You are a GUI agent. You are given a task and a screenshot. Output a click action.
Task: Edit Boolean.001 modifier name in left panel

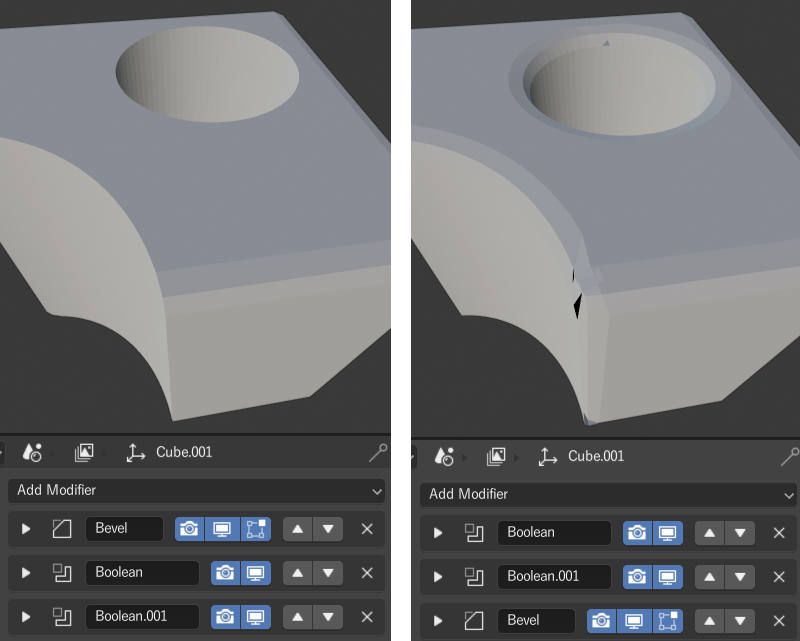pyautogui.click(x=142, y=617)
